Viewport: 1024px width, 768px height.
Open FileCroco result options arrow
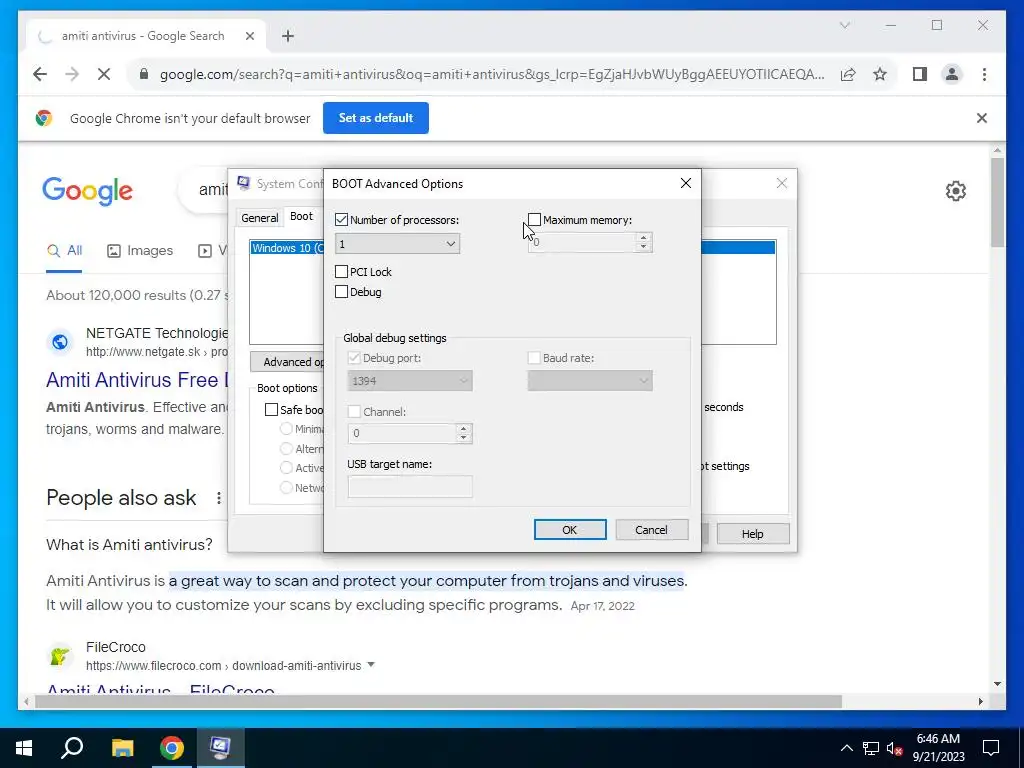pos(371,665)
